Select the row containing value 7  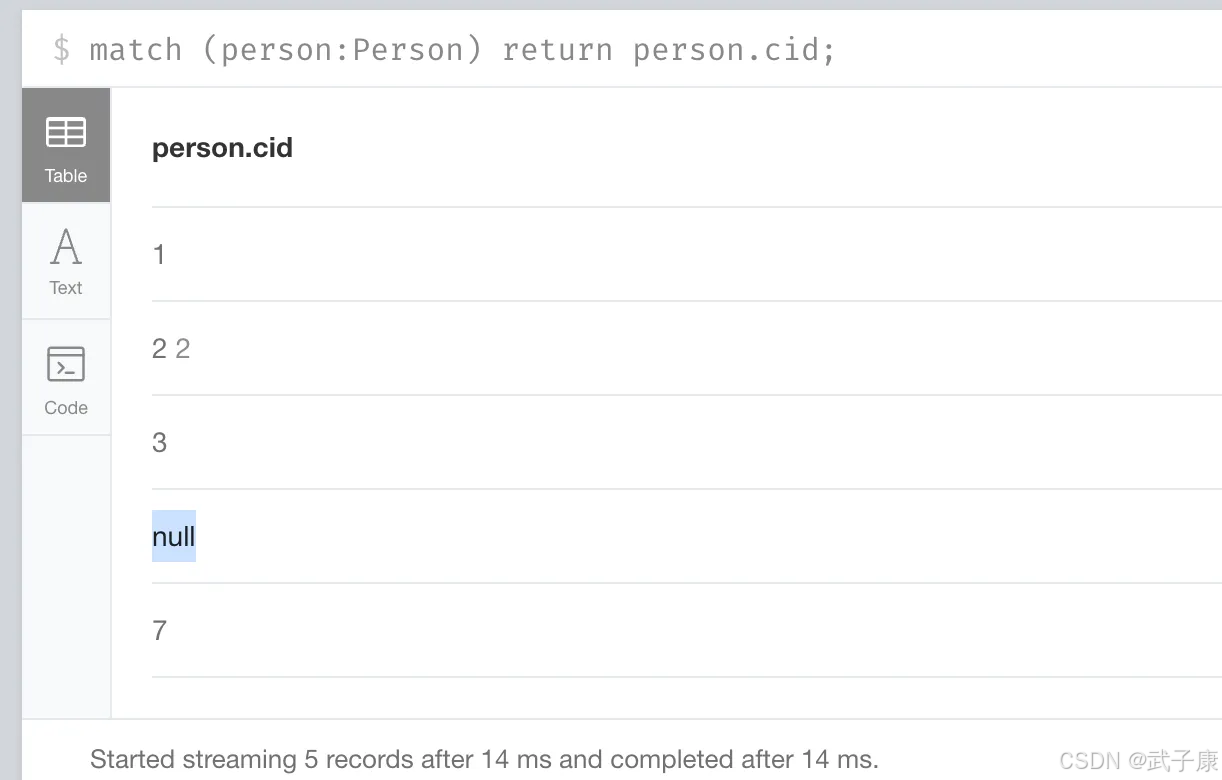[x=159, y=630]
